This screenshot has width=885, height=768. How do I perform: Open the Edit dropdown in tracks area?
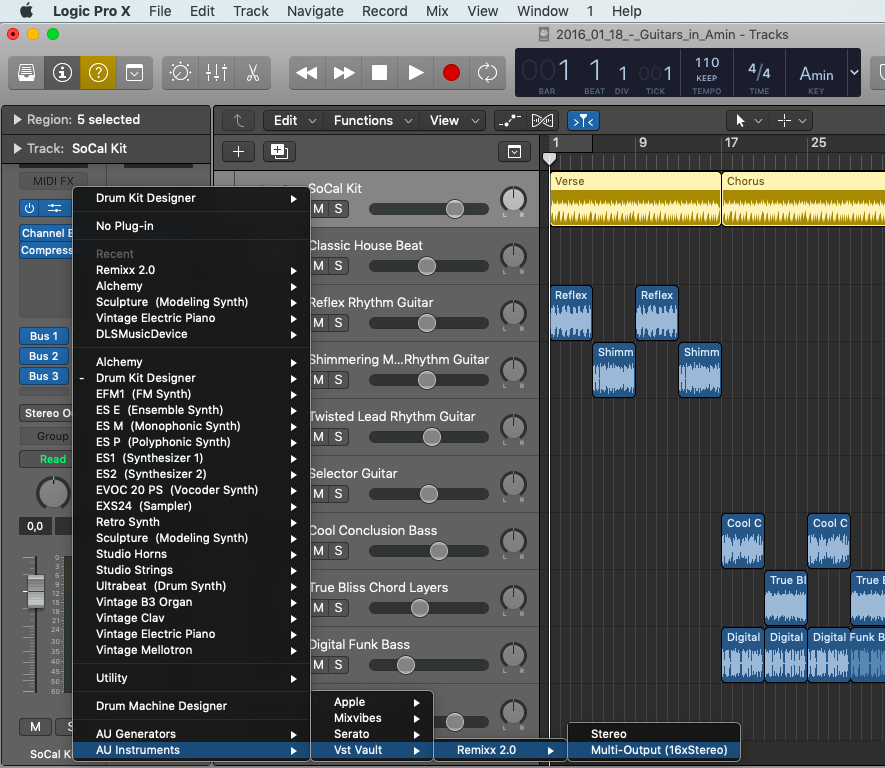click(294, 121)
